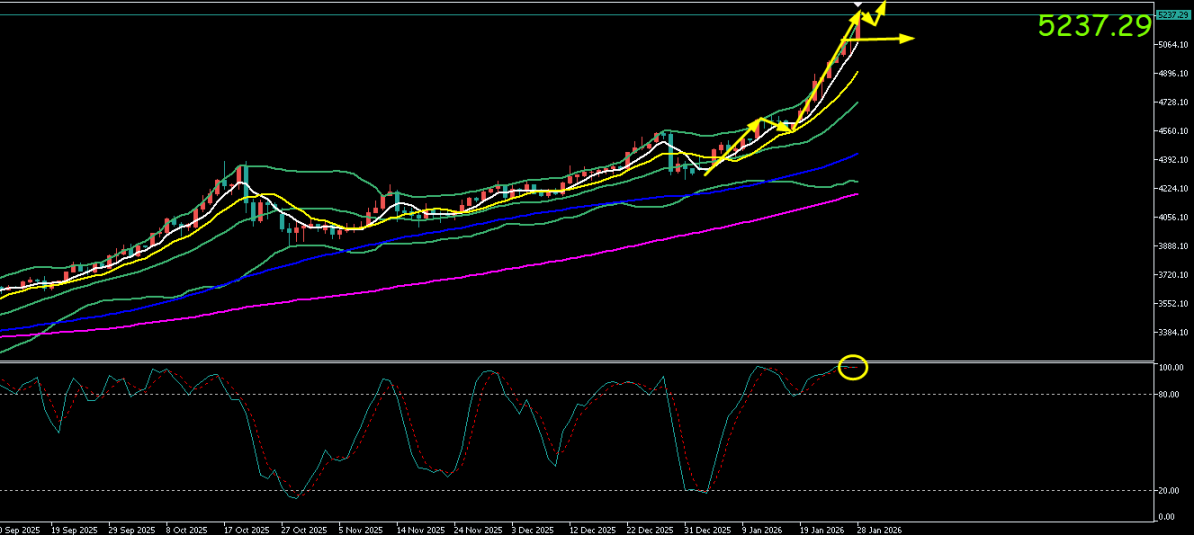Screen dimensions: 1194x535
Task: Click the white triangle marker at chart top
Action: (x=858, y=5)
